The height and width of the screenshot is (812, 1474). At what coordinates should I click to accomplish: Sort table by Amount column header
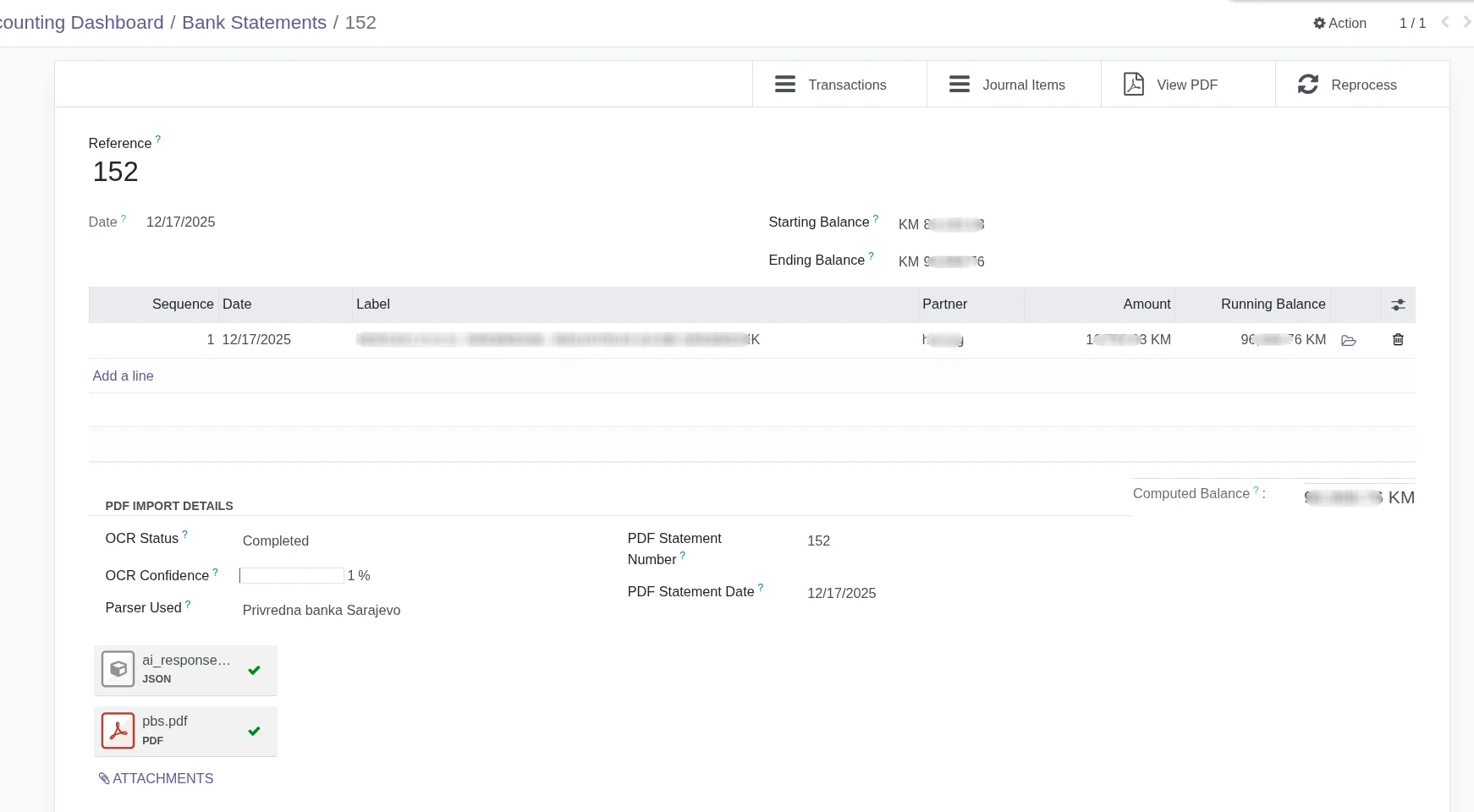1147,304
